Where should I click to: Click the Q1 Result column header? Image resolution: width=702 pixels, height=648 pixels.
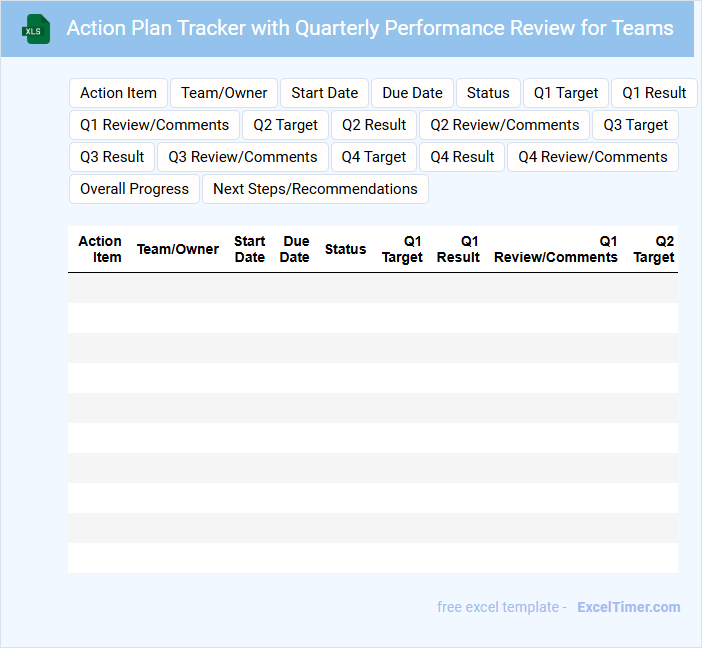[458, 249]
